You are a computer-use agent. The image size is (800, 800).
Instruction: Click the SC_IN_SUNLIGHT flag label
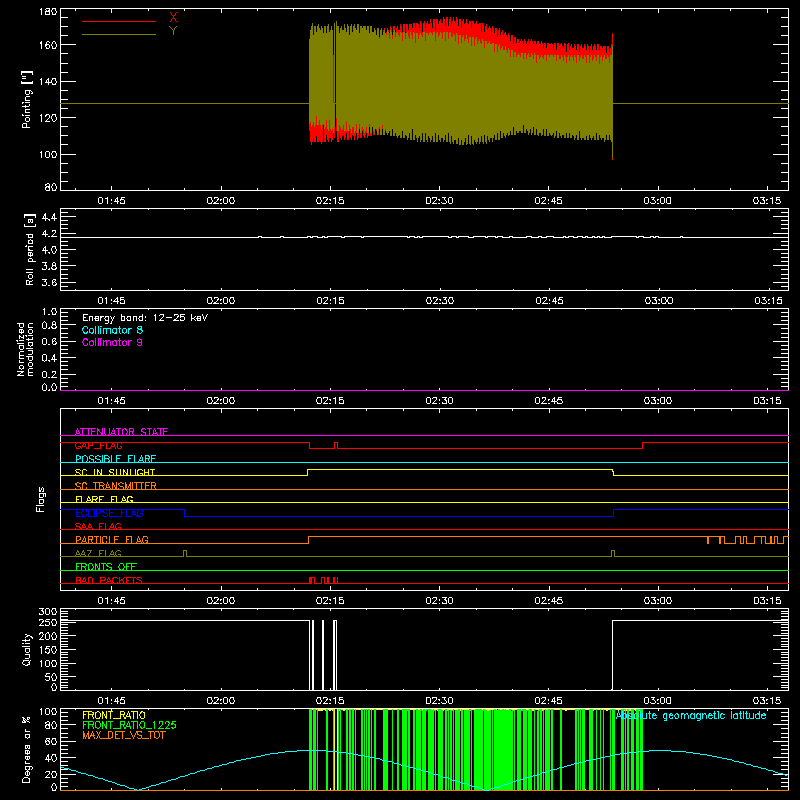115,472
